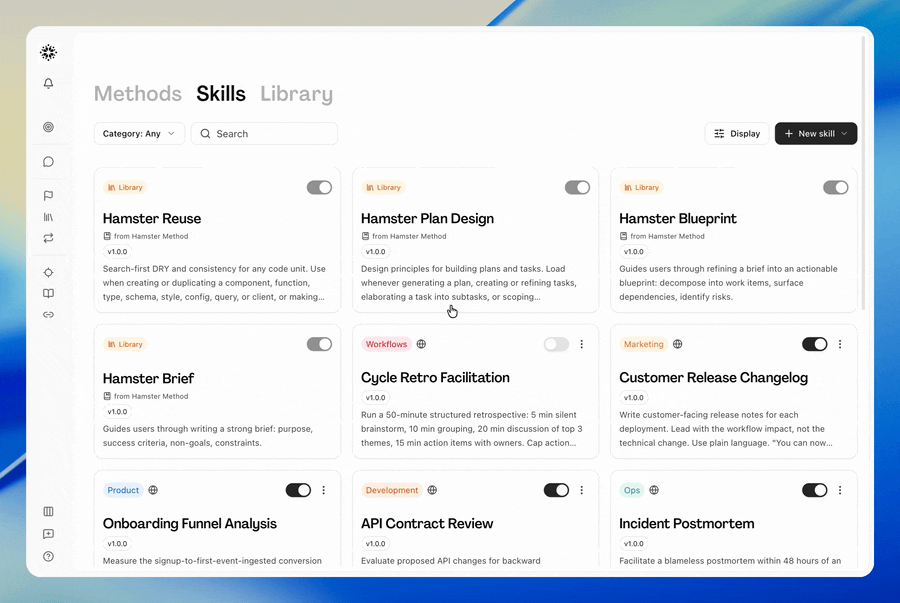Click globe icon on Cycle Retro Facilitation card
Viewport: 900px width, 603px height.
point(421,344)
